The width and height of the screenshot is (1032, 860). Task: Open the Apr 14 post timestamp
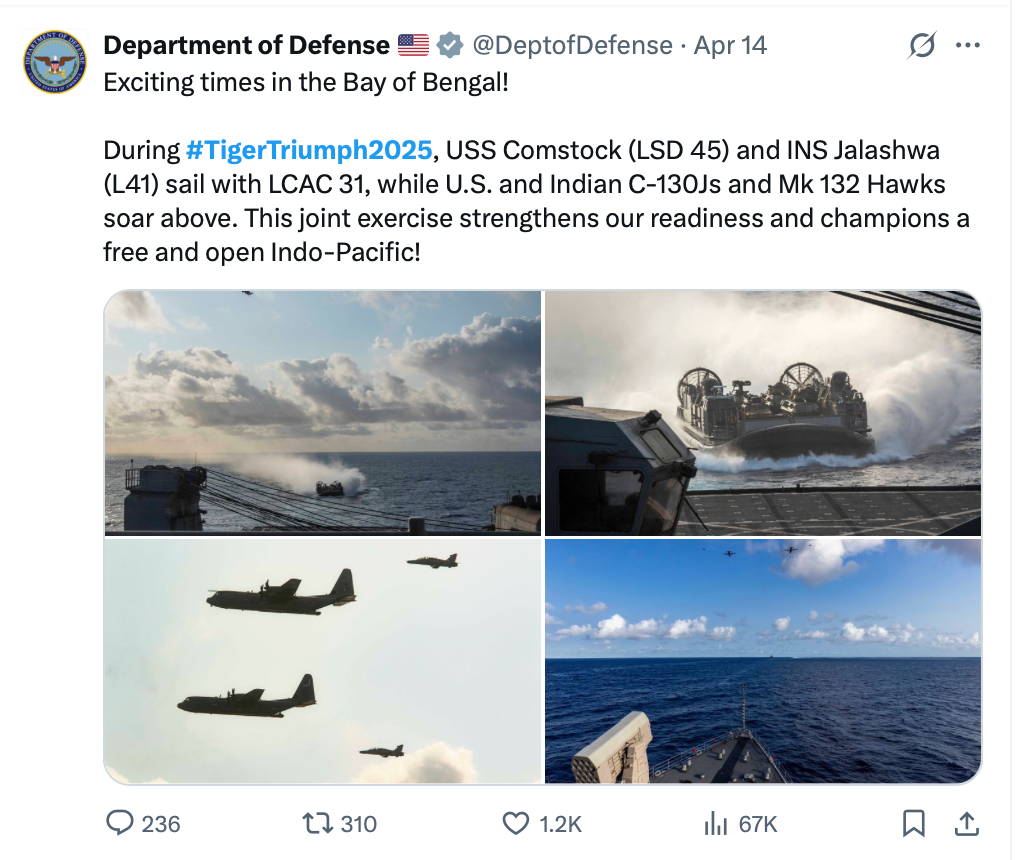tap(730, 45)
